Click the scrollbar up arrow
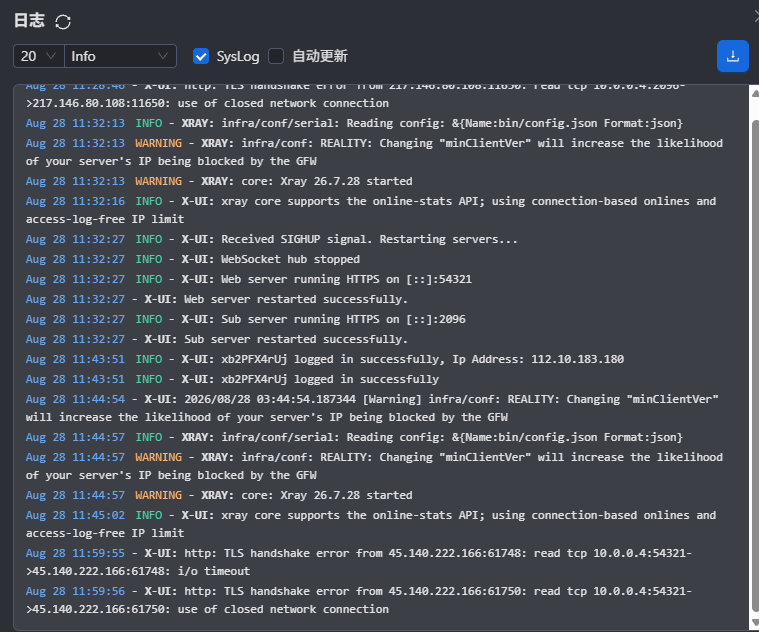The height and width of the screenshot is (632, 759). tap(755, 93)
